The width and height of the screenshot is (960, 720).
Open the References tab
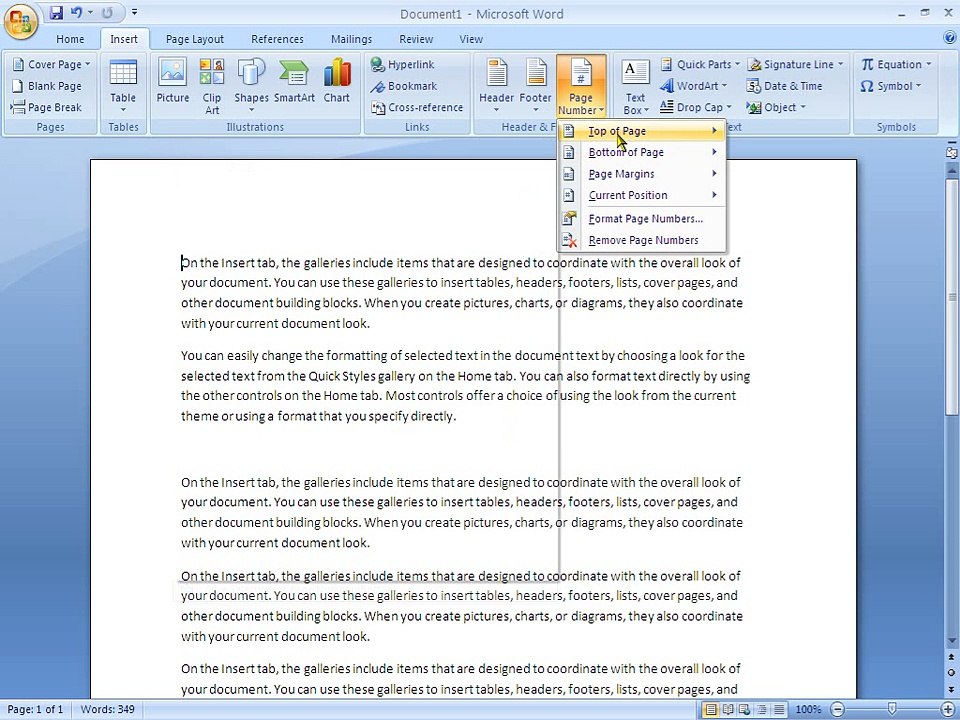[277, 39]
